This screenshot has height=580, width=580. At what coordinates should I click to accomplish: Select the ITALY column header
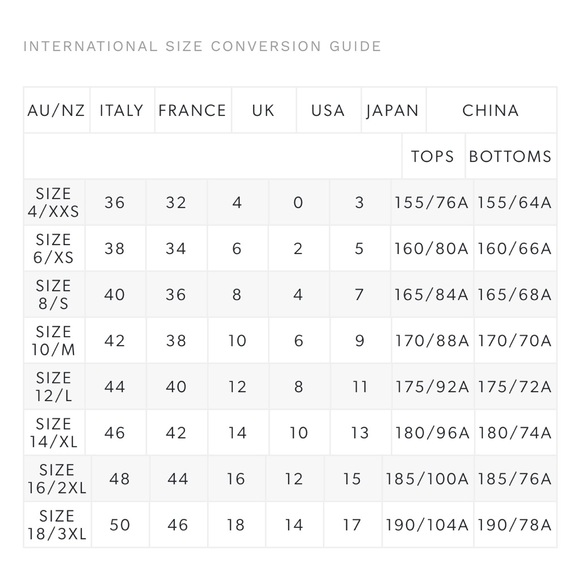(x=122, y=110)
